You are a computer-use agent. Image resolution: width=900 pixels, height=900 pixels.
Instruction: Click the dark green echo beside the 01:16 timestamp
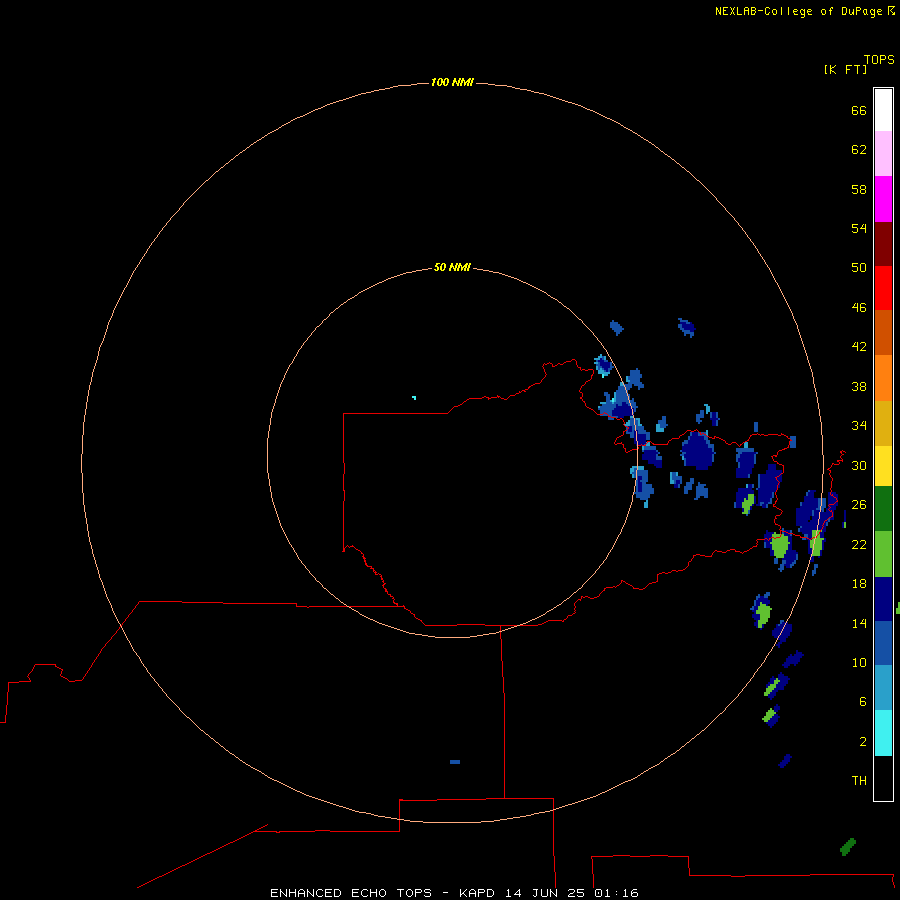tap(848, 847)
